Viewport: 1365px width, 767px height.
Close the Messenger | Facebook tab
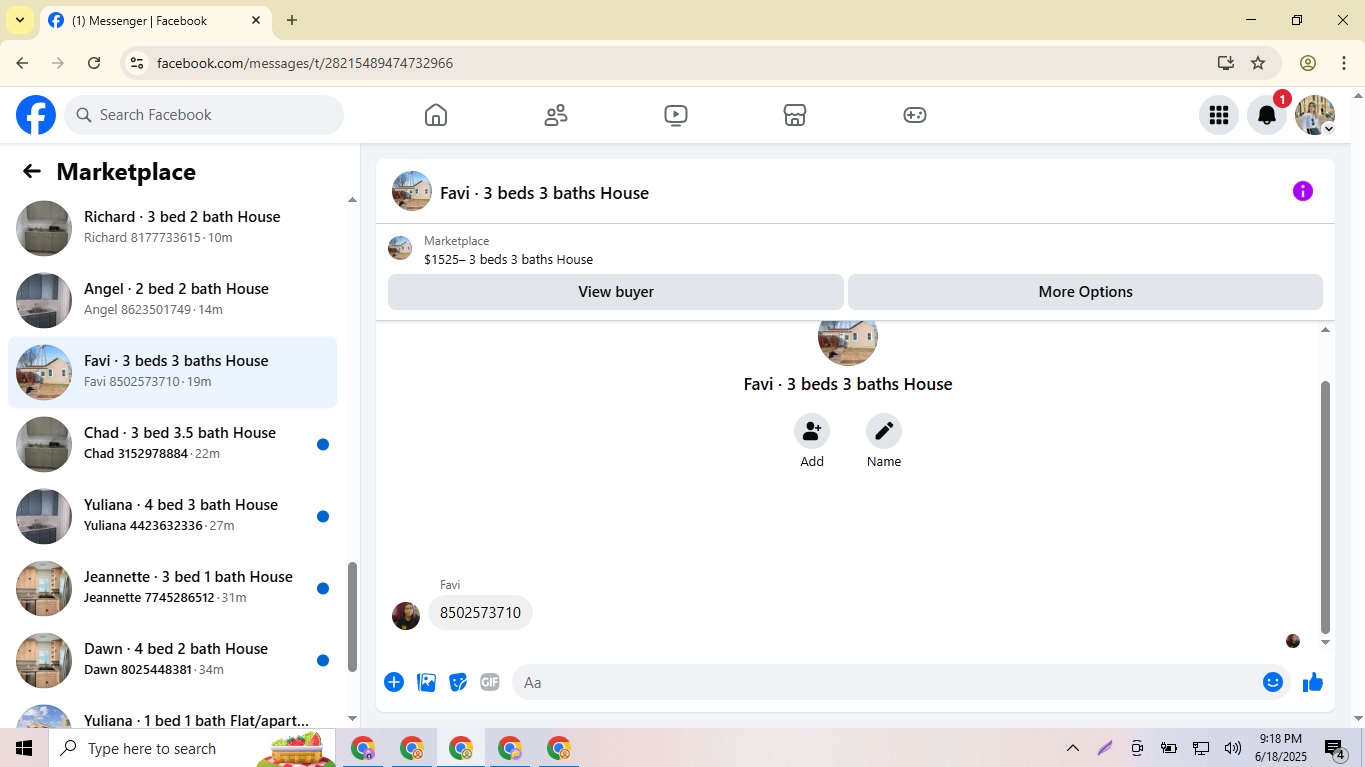(256, 20)
